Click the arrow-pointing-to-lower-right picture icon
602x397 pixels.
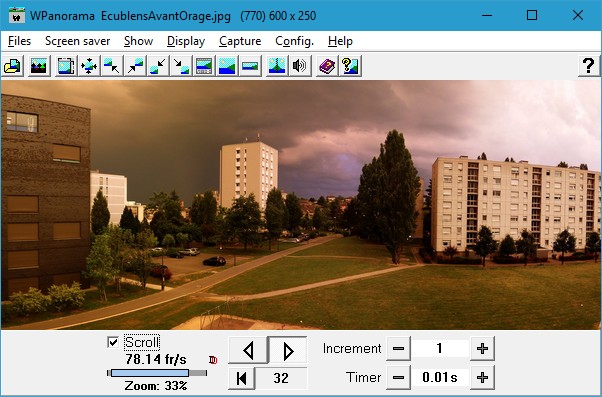tap(181, 66)
